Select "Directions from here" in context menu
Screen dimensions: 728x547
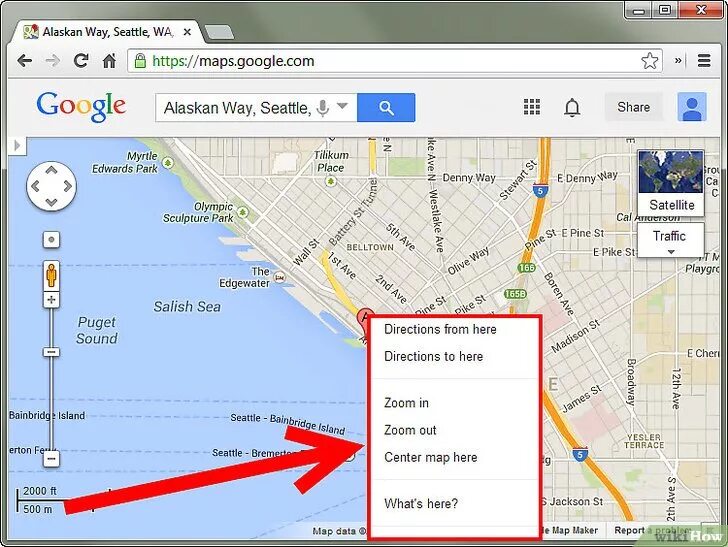click(440, 329)
